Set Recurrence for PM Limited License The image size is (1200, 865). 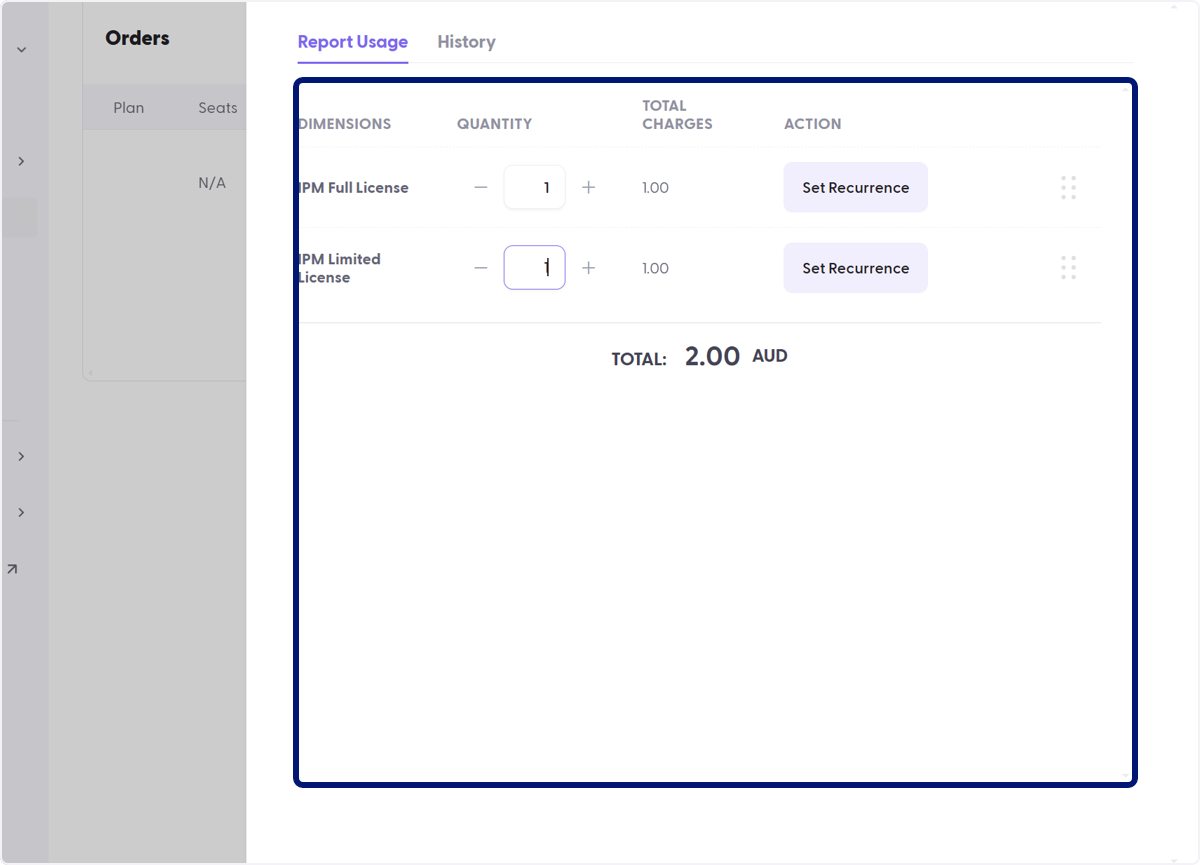[855, 268]
